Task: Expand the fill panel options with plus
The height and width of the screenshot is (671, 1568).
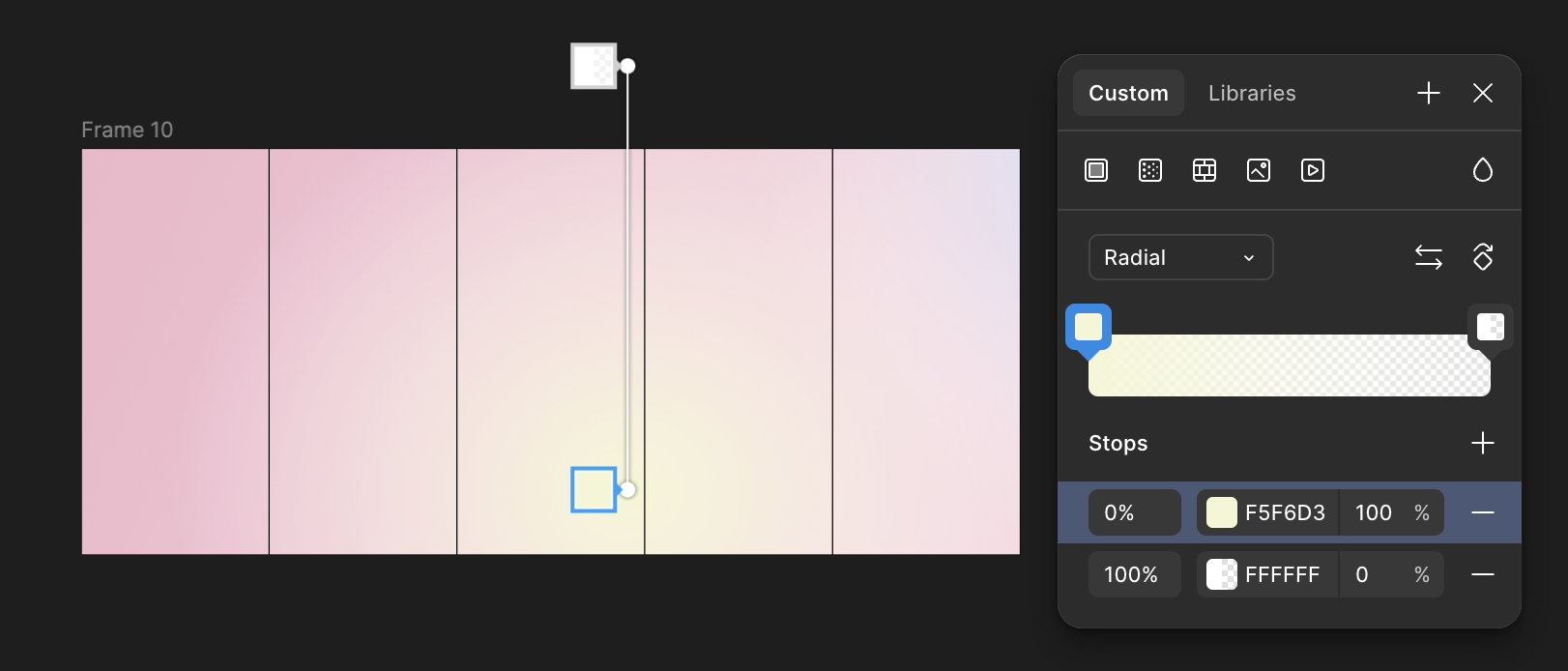Action: point(1429,93)
